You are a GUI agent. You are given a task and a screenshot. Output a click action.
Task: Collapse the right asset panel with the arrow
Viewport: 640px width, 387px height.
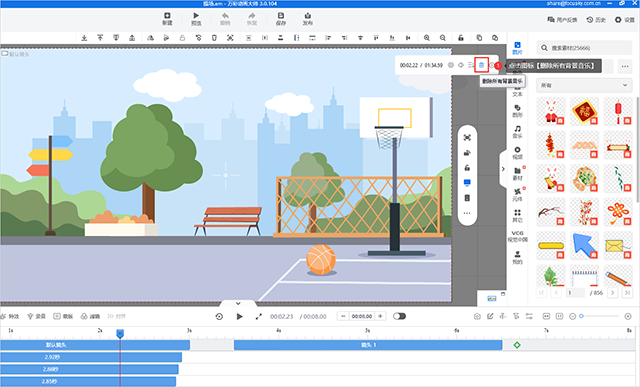503,169
